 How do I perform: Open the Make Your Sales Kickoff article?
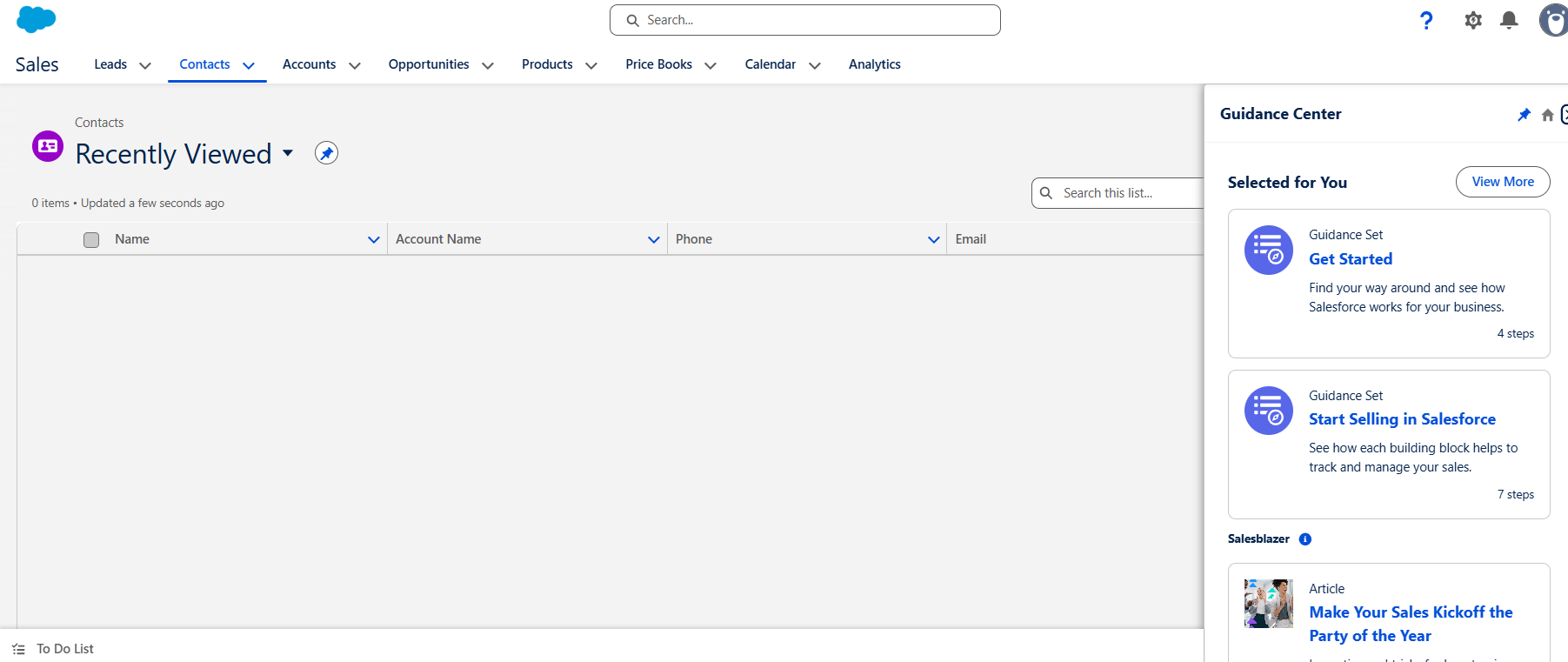[x=1411, y=624]
